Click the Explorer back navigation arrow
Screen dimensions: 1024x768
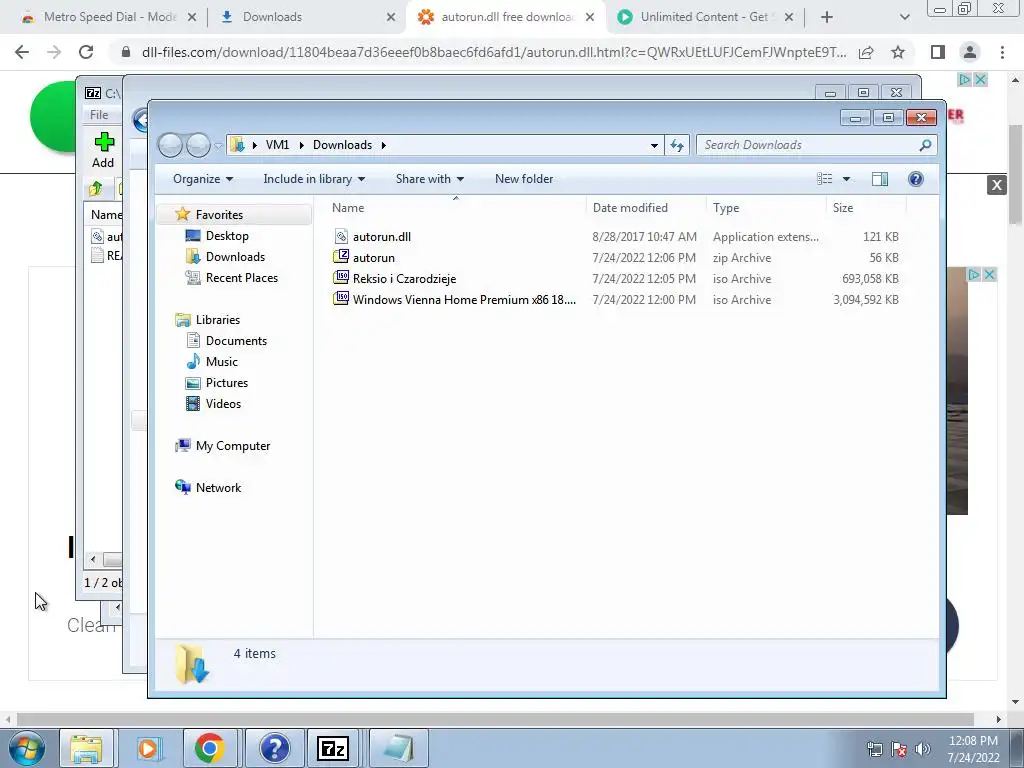pos(170,145)
